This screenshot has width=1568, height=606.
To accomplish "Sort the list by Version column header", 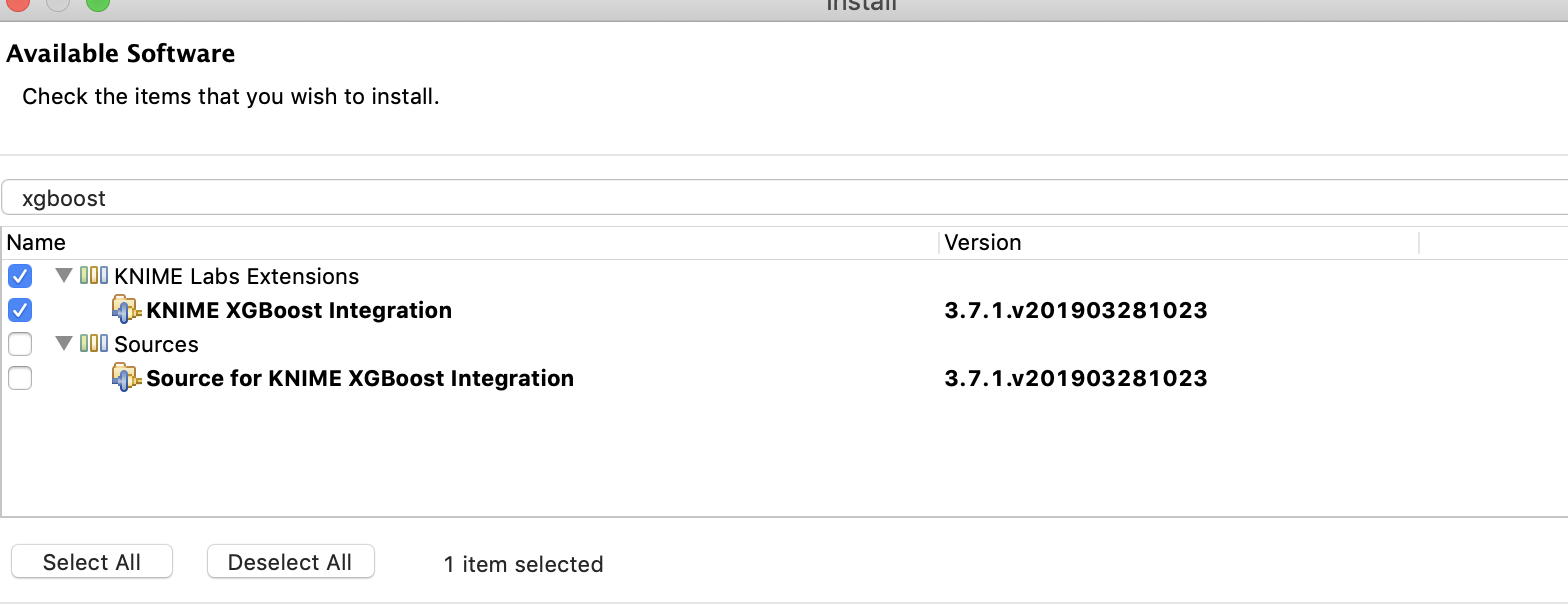I will (x=1179, y=242).
